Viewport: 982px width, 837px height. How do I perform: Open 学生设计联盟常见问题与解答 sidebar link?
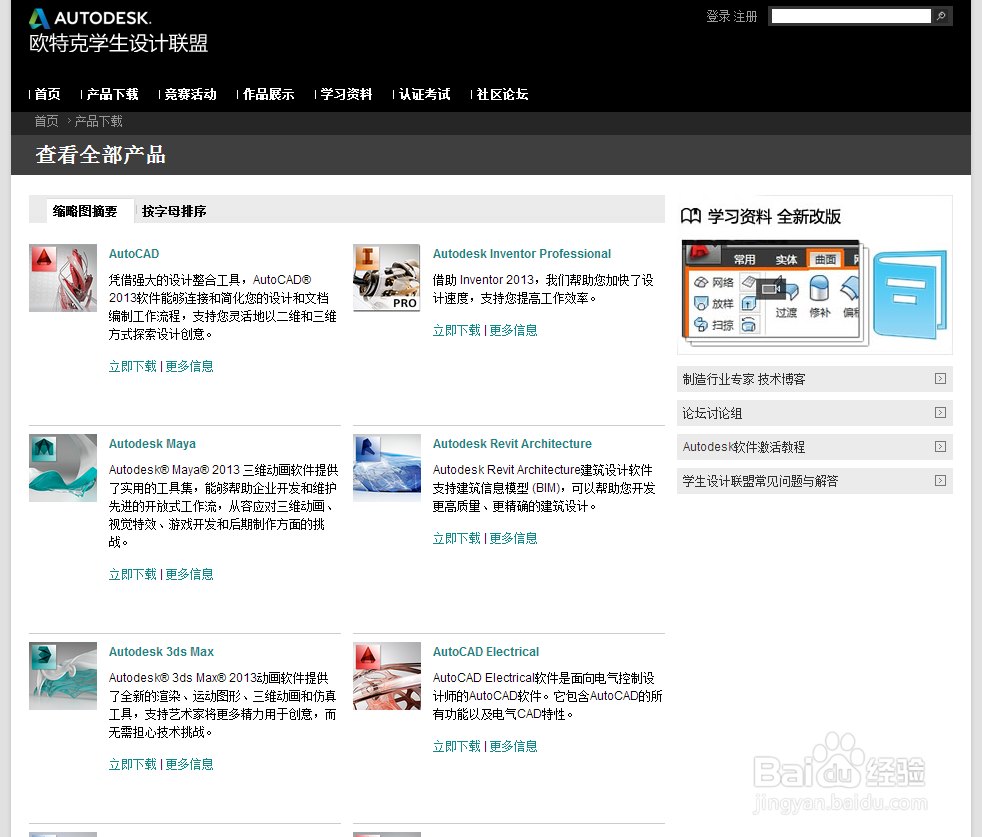coord(815,481)
